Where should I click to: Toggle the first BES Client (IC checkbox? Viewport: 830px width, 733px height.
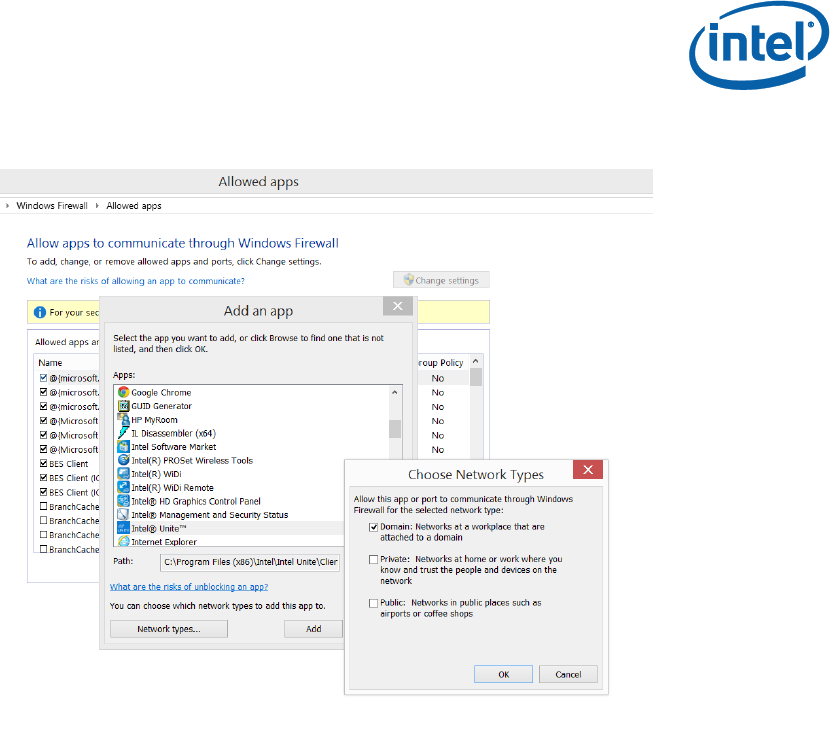point(43,477)
